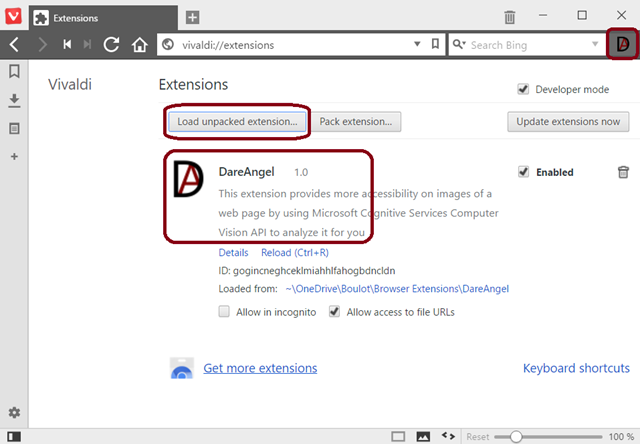Open Keyboard shortcuts link
Viewport: 640px width, 444px height.
[x=576, y=368]
